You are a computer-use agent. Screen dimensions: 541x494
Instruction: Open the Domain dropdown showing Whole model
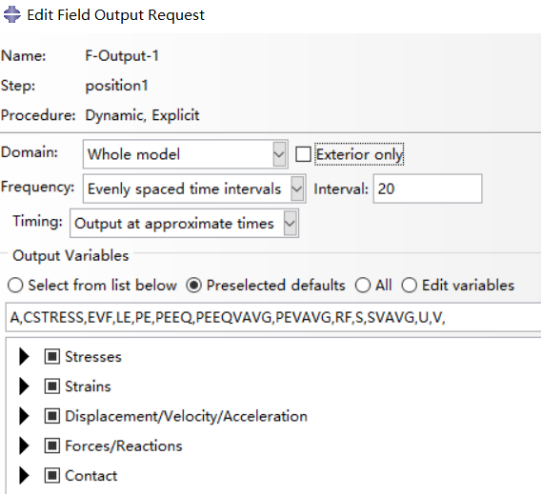coord(186,154)
